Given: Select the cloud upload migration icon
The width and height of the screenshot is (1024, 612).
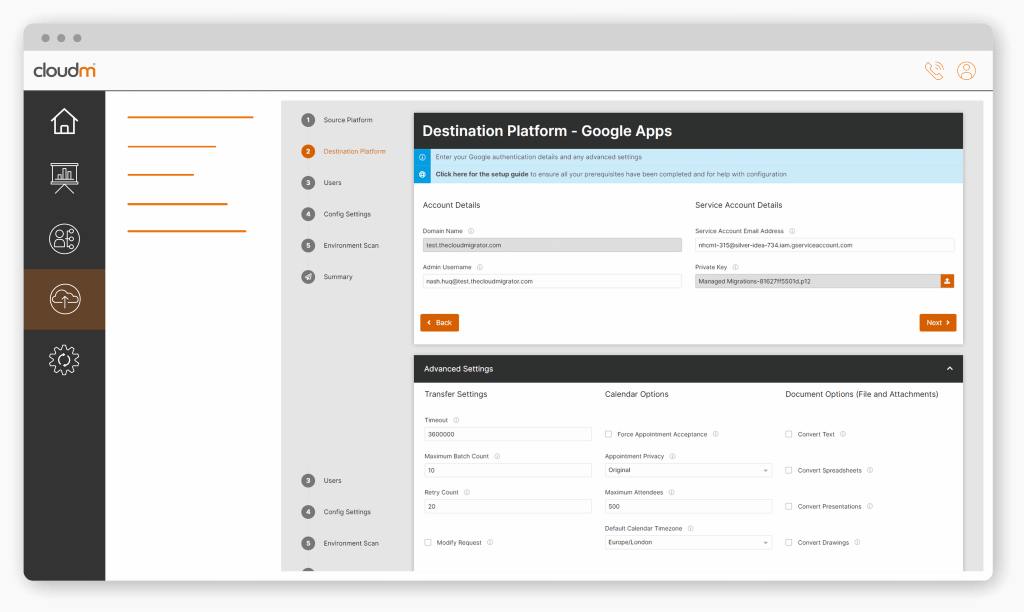Looking at the screenshot, I should [x=64, y=298].
